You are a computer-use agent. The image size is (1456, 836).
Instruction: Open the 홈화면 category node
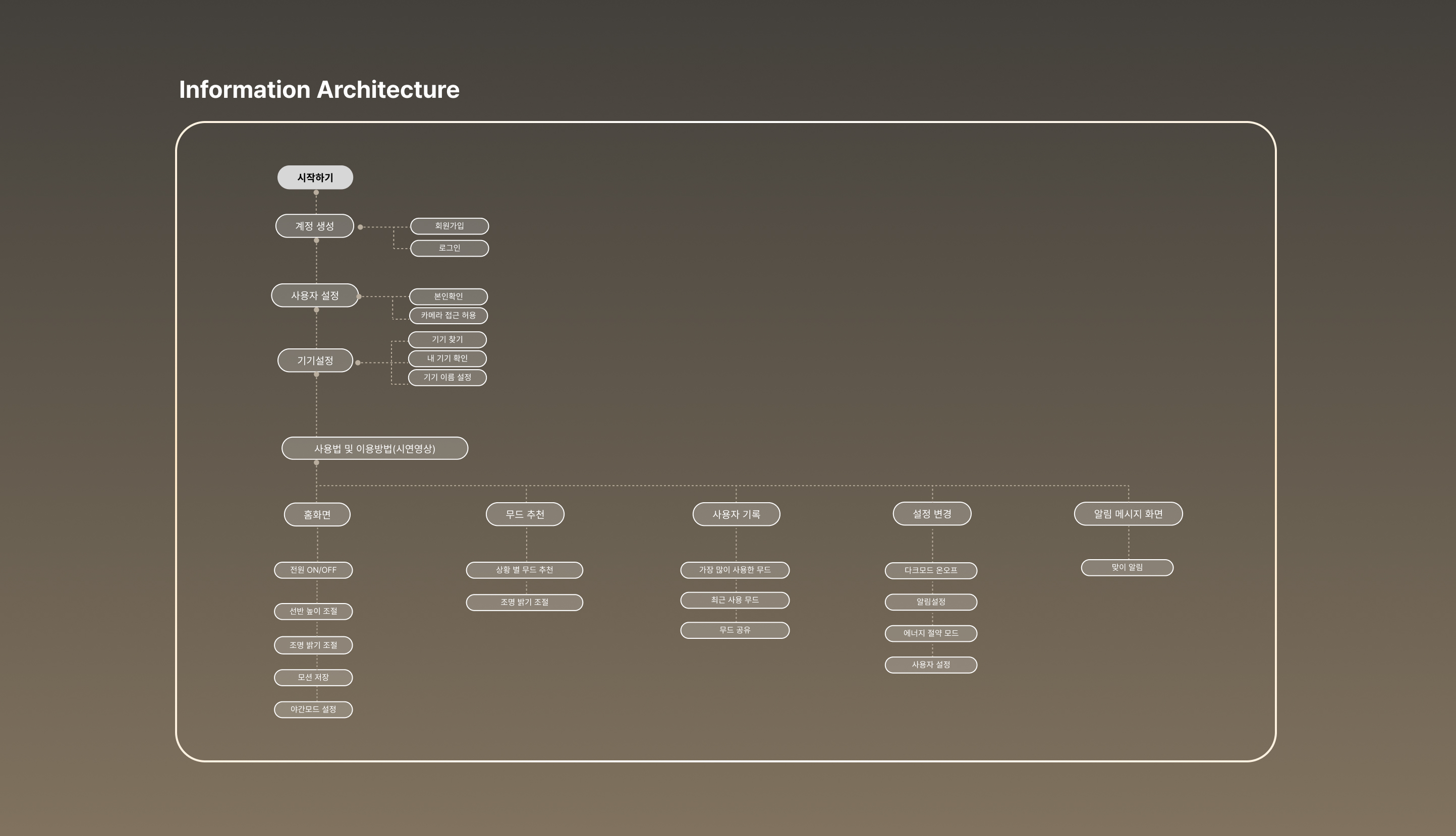(317, 514)
